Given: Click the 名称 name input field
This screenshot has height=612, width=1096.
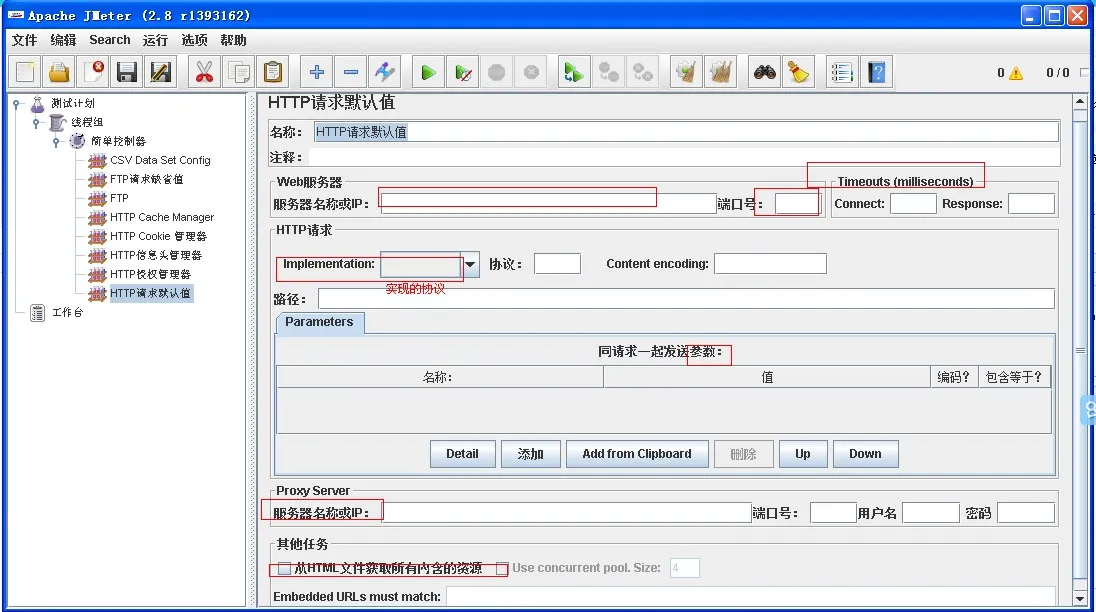Looking at the screenshot, I should (x=686, y=132).
